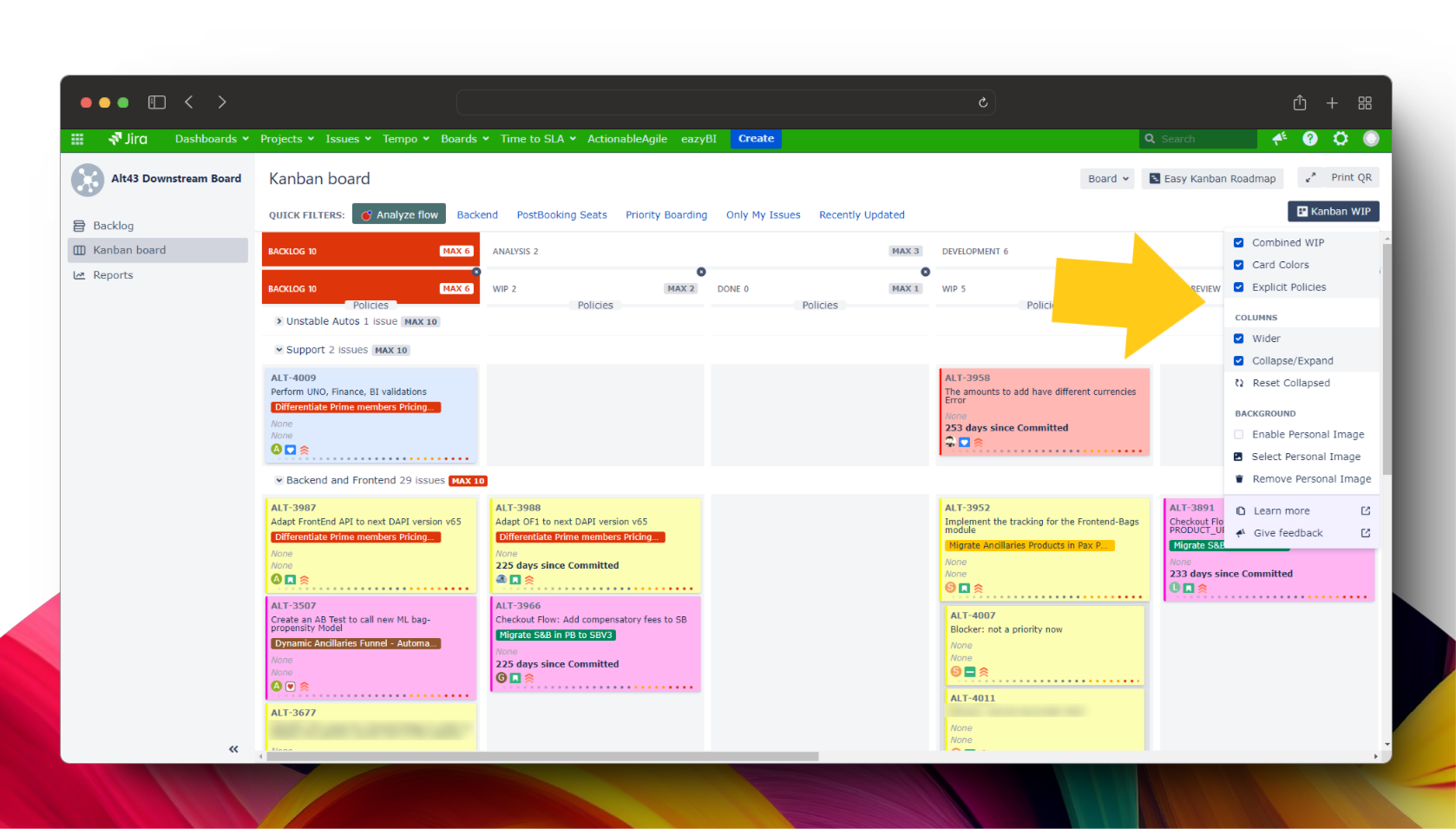Click the priority chevrons icon on ALT-4009
The width and height of the screenshot is (1456, 829).
[x=305, y=450]
